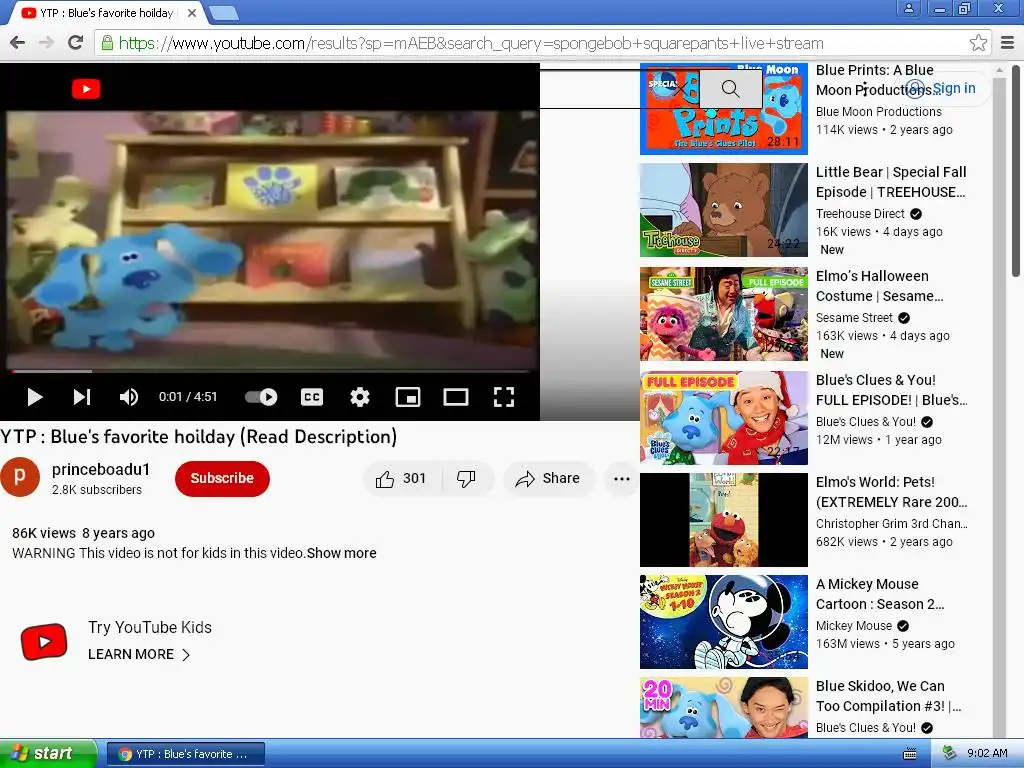
Task: Click the settings dots beside Sign in
Action: (865, 89)
